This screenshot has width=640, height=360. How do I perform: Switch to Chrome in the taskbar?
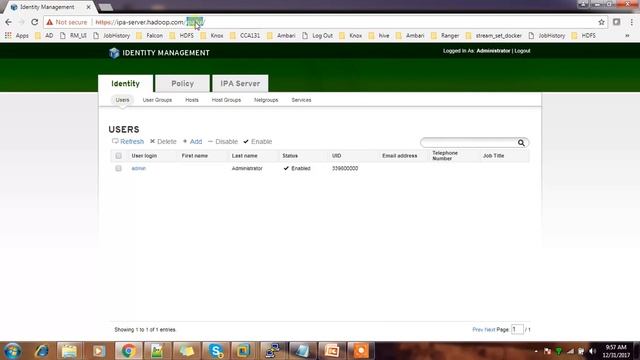pyautogui.click(x=128, y=351)
